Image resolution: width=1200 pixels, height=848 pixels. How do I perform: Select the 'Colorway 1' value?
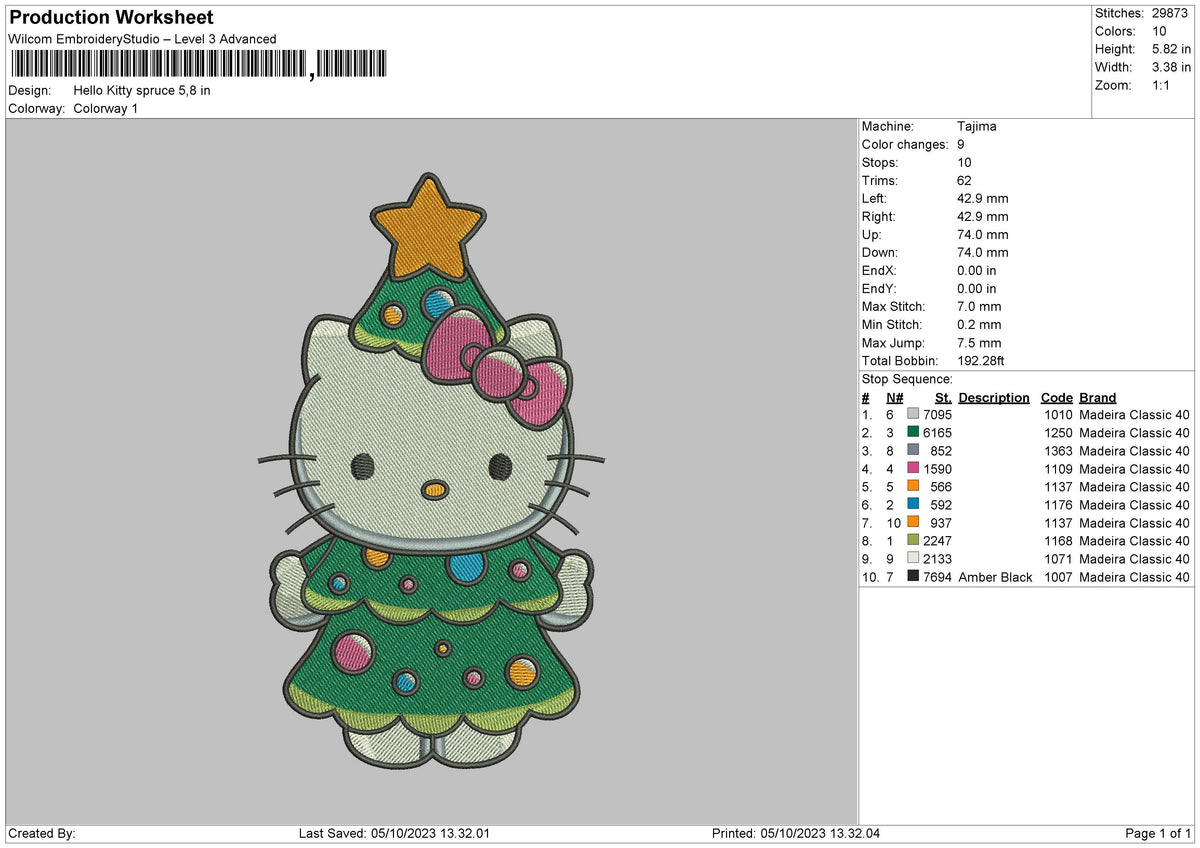point(106,108)
